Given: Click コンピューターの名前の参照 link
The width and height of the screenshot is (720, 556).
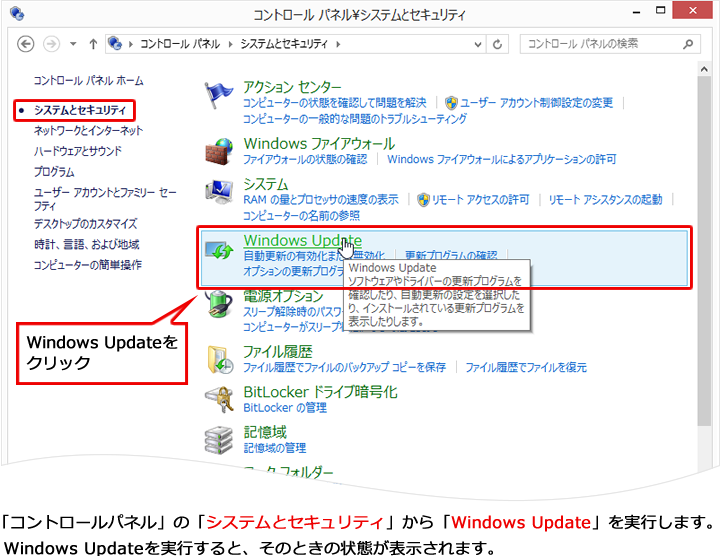Looking at the screenshot, I should tap(301, 216).
